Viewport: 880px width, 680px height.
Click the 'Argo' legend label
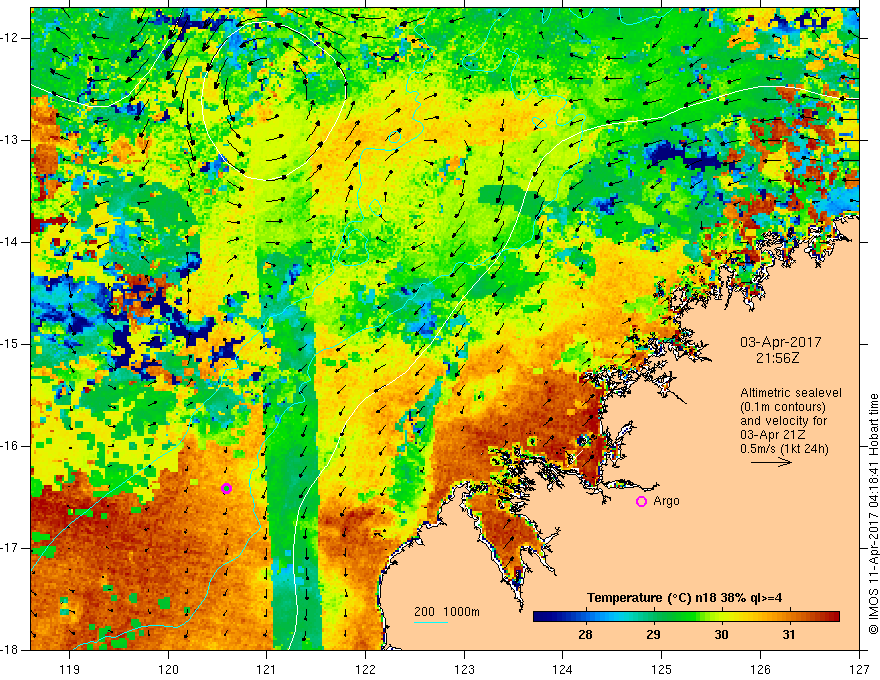coord(666,501)
